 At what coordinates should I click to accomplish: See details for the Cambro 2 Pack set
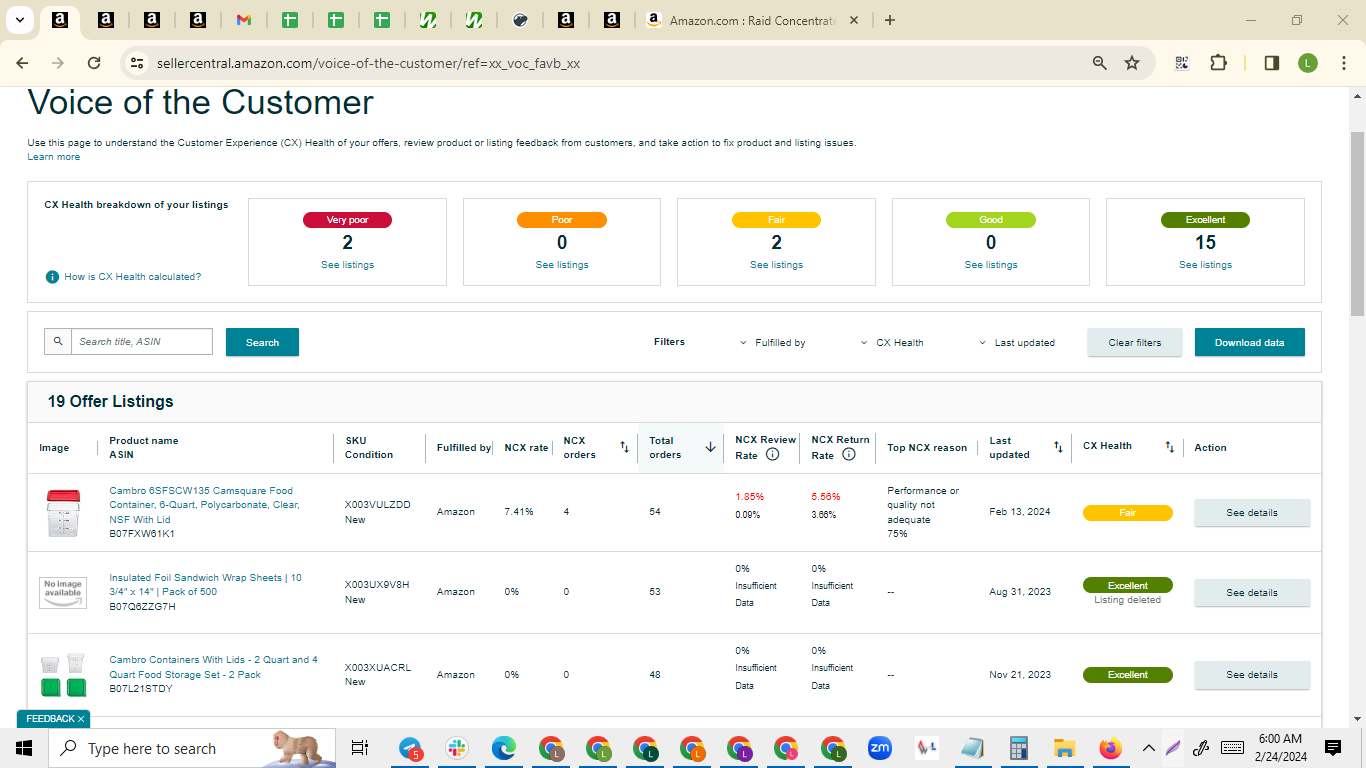coord(1252,675)
